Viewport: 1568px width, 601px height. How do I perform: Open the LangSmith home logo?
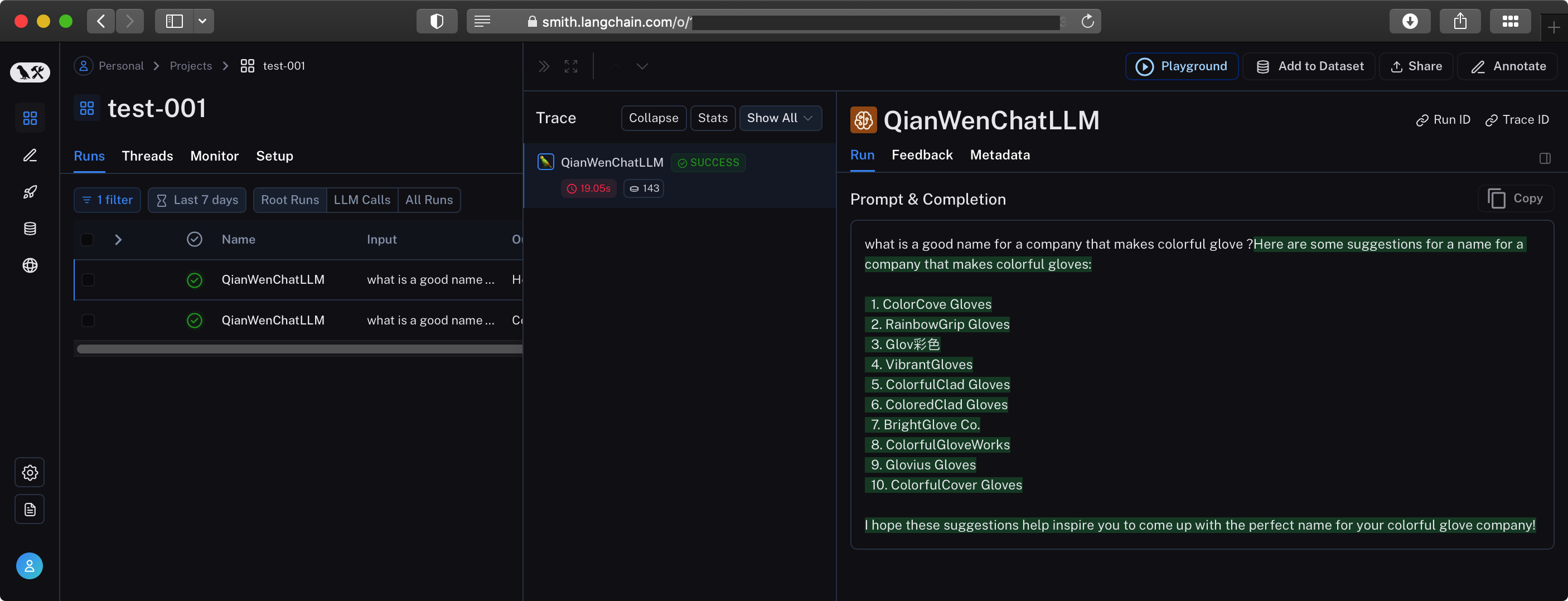click(x=30, y=72)
